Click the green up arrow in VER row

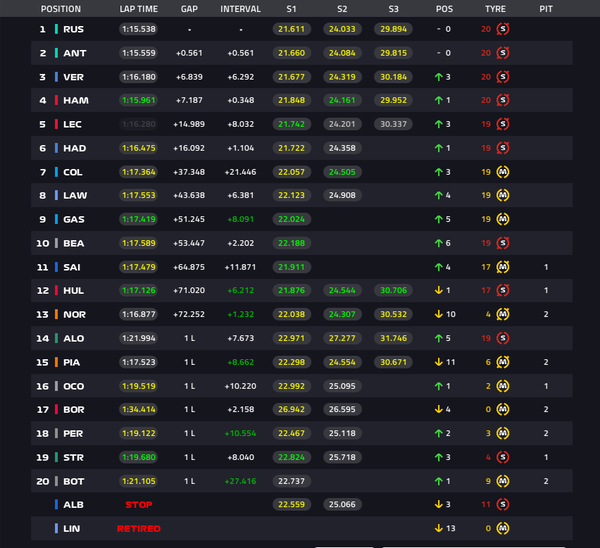439,77
